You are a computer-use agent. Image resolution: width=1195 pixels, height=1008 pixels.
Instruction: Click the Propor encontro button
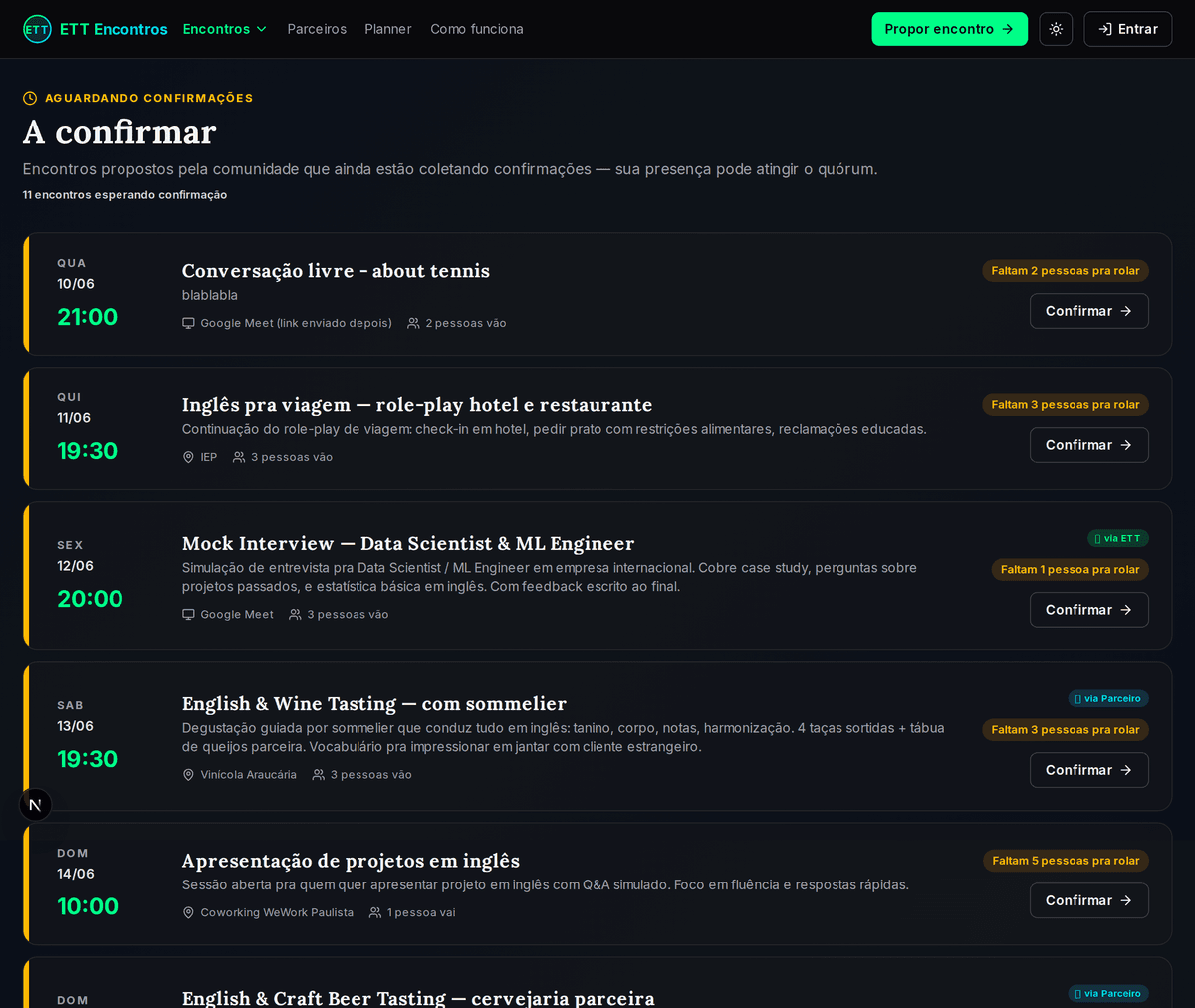tap(949, 29)
